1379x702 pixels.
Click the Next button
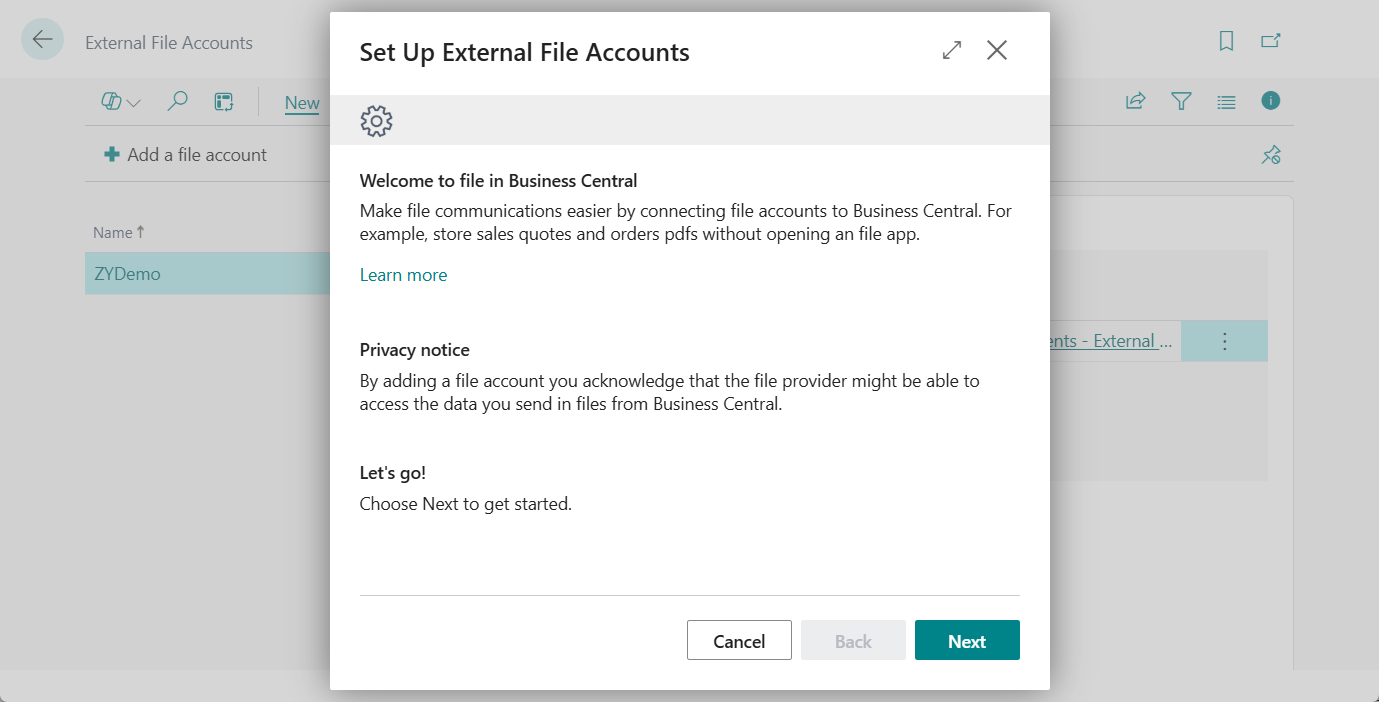[966, 640]
